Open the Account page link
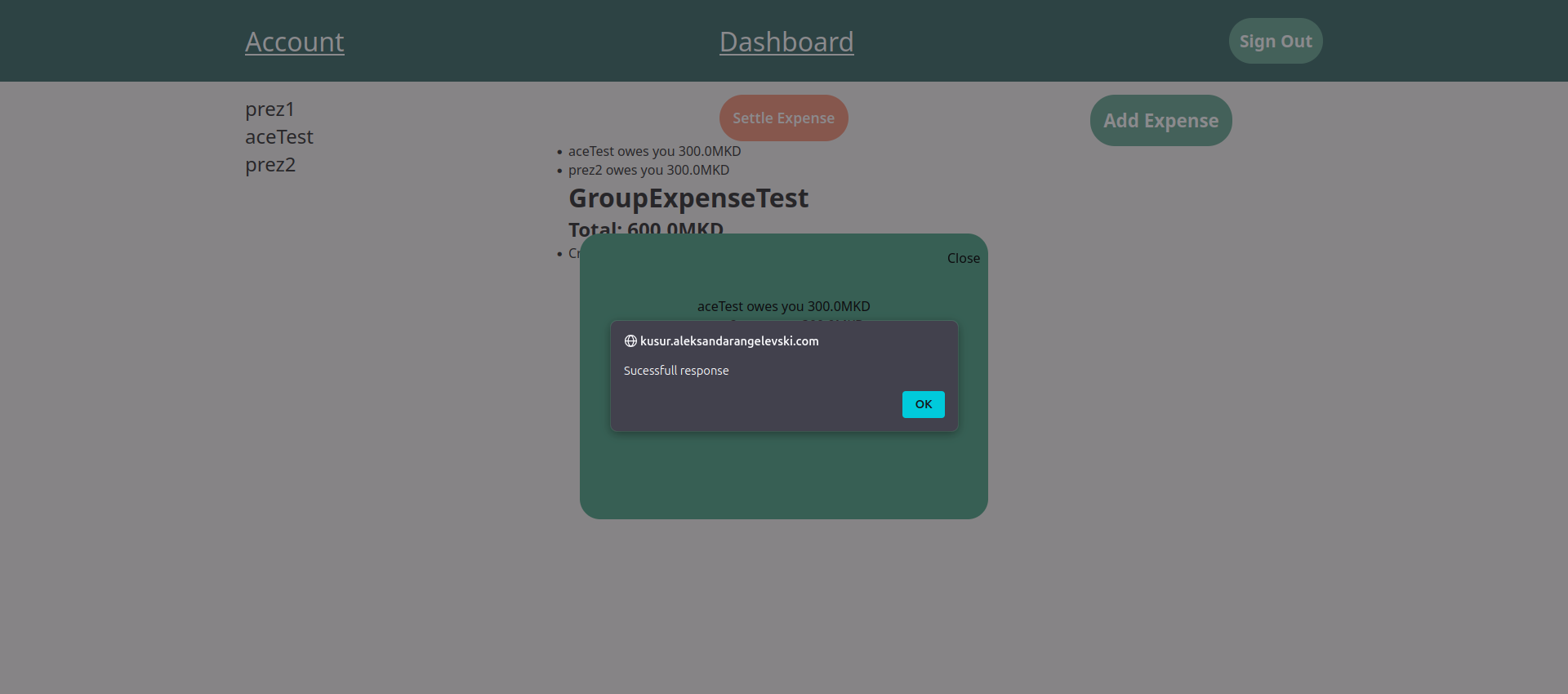The width and height of the screenshot is (1568, 694). tap(294, 42)
